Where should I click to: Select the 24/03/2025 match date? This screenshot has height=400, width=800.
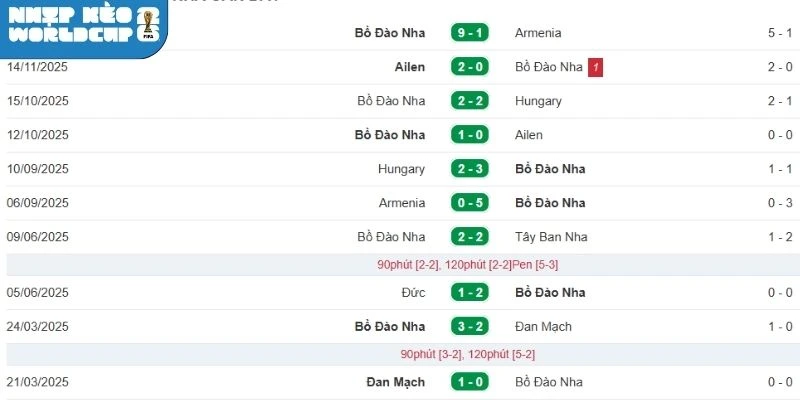[x=38, y=327]
